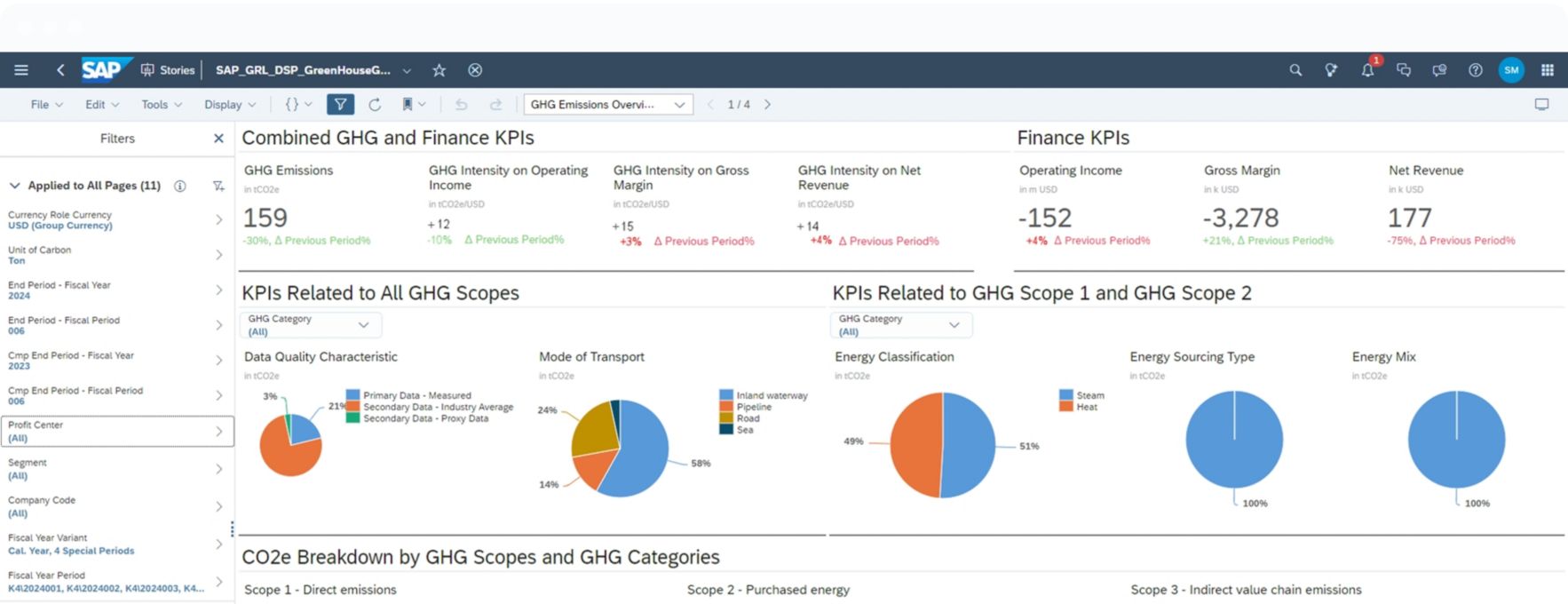
Task: Close the Filters side panel
Action: (x=218, y=139)
